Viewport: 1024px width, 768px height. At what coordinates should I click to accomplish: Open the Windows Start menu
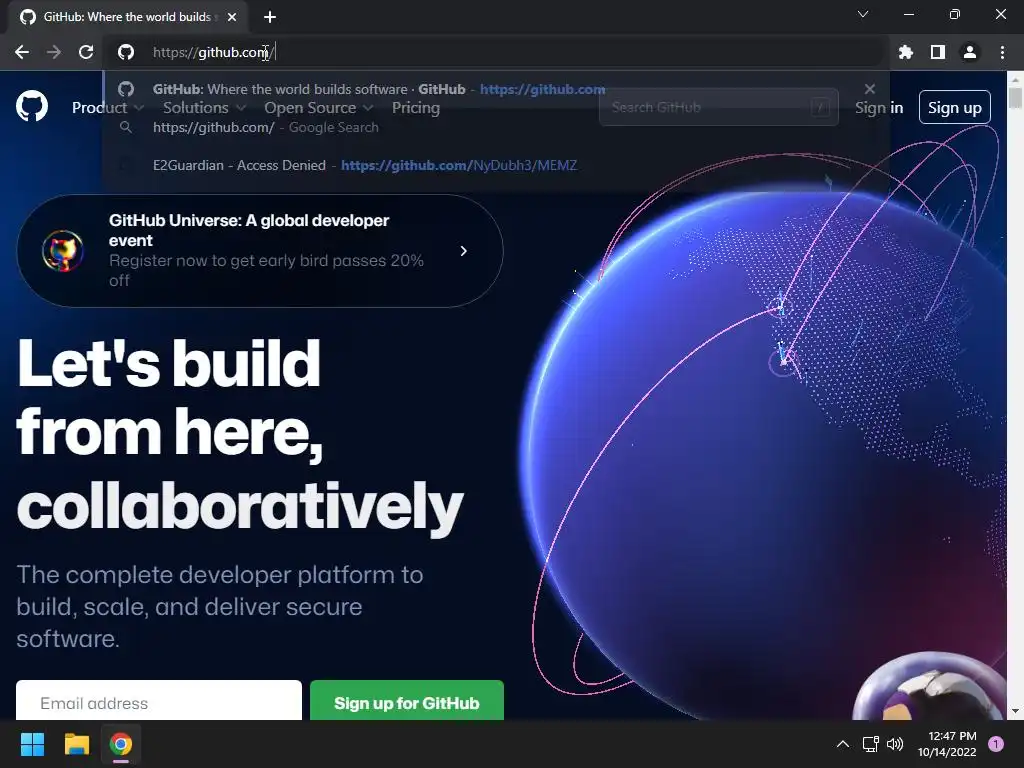32,744
